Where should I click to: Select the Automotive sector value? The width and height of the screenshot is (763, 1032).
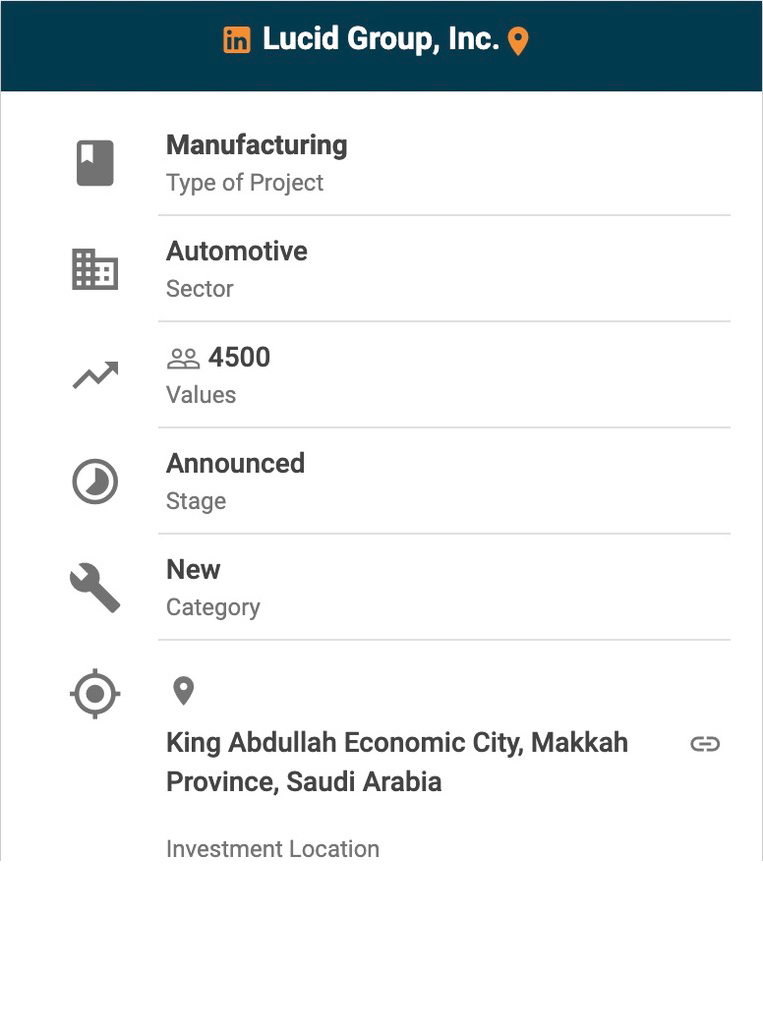(236, 251)
